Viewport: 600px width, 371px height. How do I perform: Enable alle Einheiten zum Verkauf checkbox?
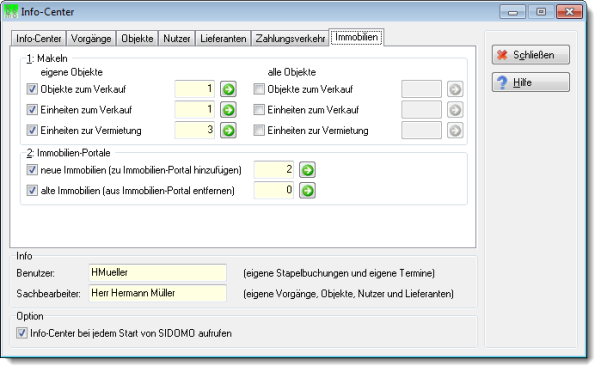tap(259, 110)
